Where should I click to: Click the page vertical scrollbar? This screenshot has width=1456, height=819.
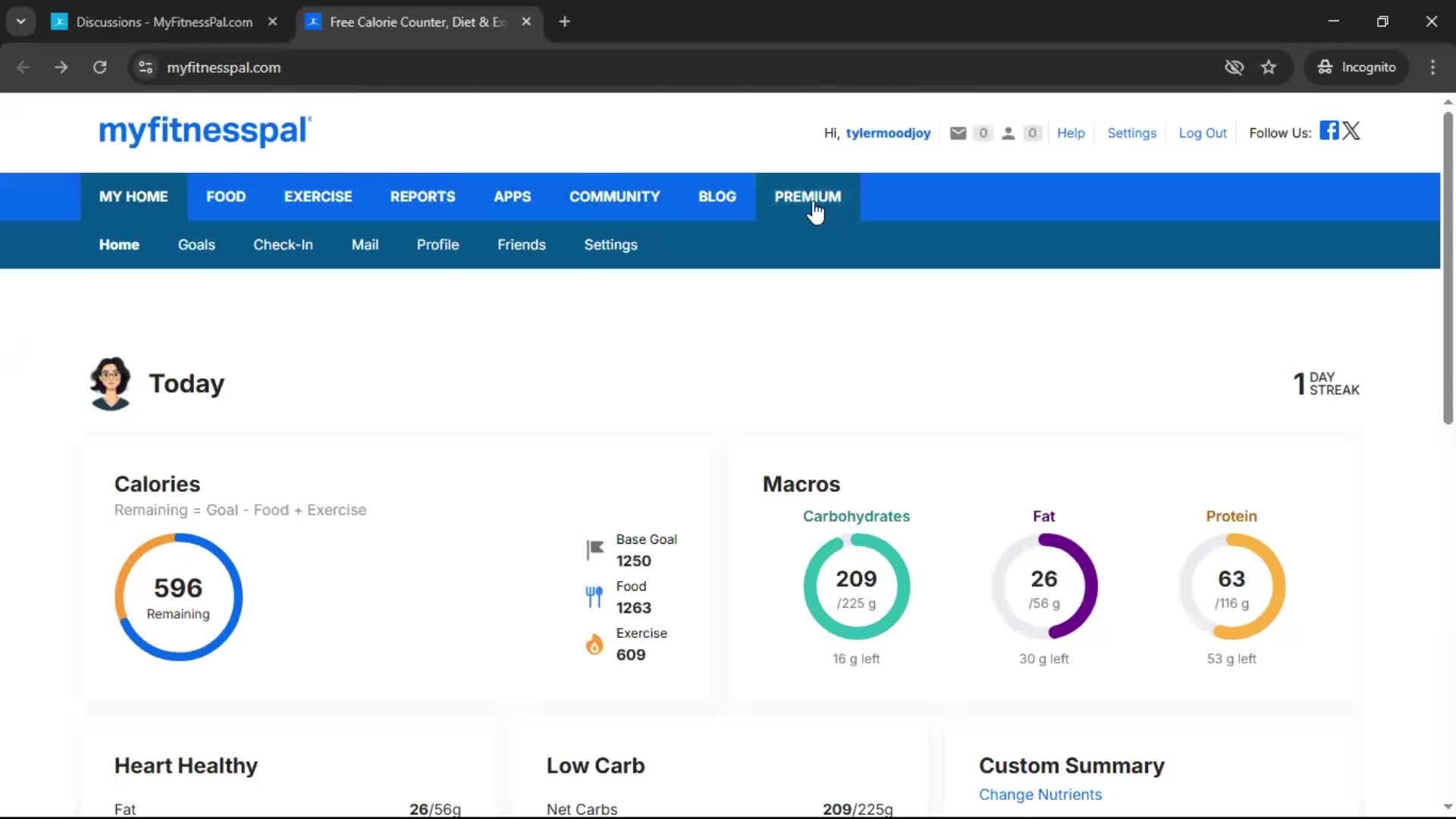tap(1448, 268)
